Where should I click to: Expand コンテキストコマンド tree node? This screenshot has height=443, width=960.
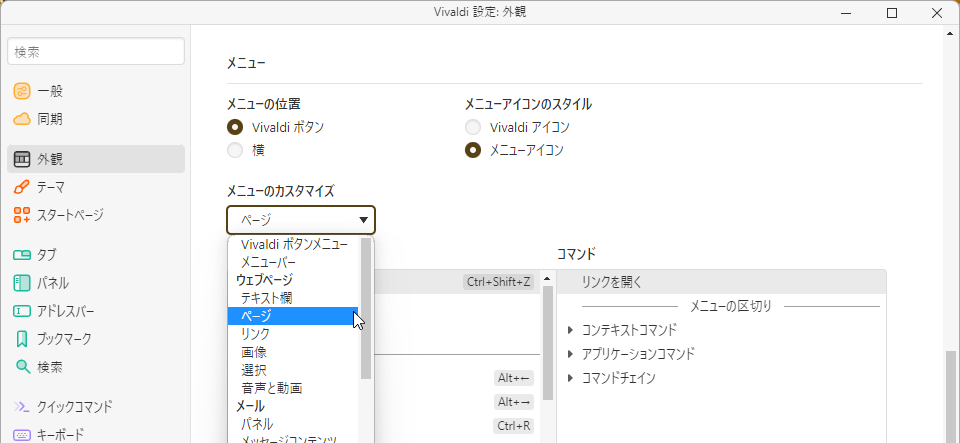click(x=571, y=330)
